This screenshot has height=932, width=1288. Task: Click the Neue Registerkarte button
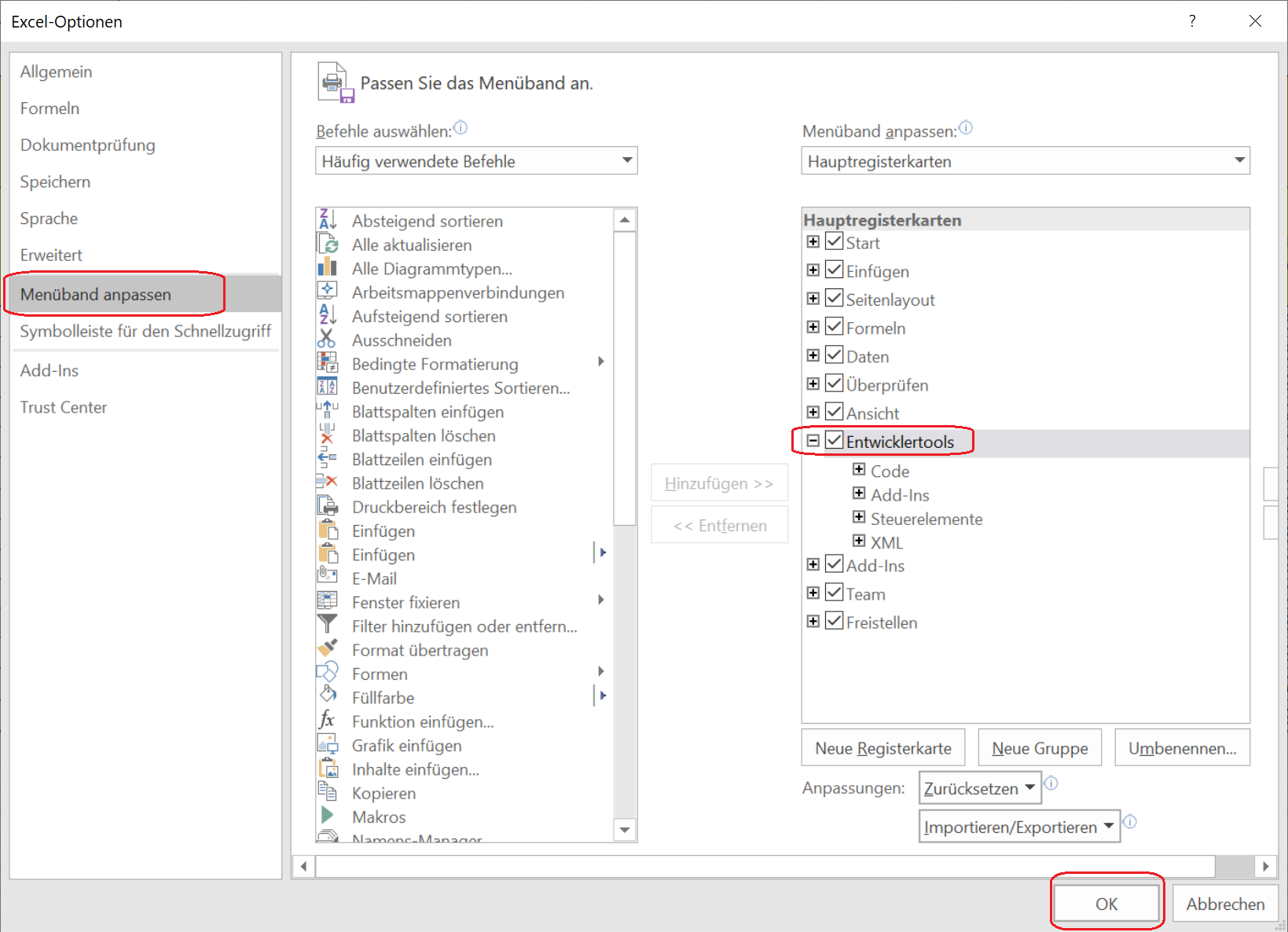click(883, 747)
